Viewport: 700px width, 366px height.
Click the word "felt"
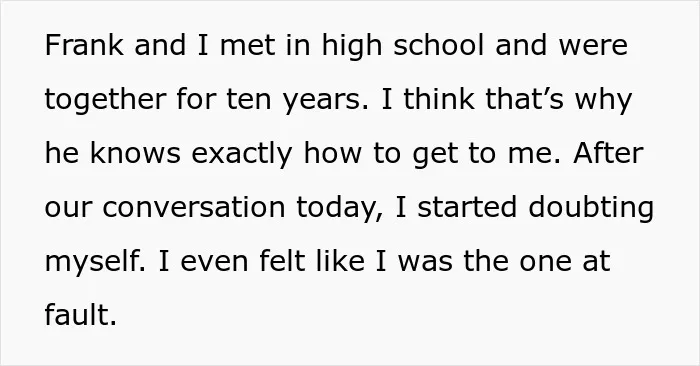(282, 261)
